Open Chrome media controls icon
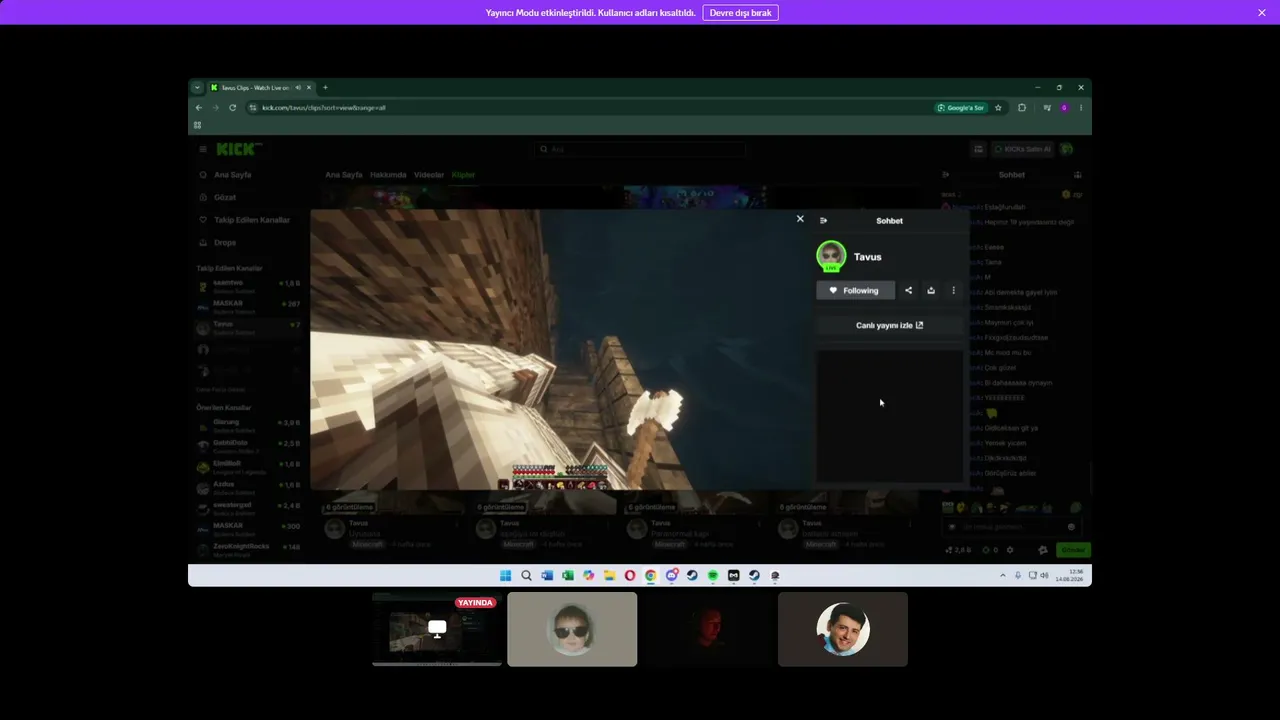Viewport: 1280px width, 720px height. coord(1047,108)
